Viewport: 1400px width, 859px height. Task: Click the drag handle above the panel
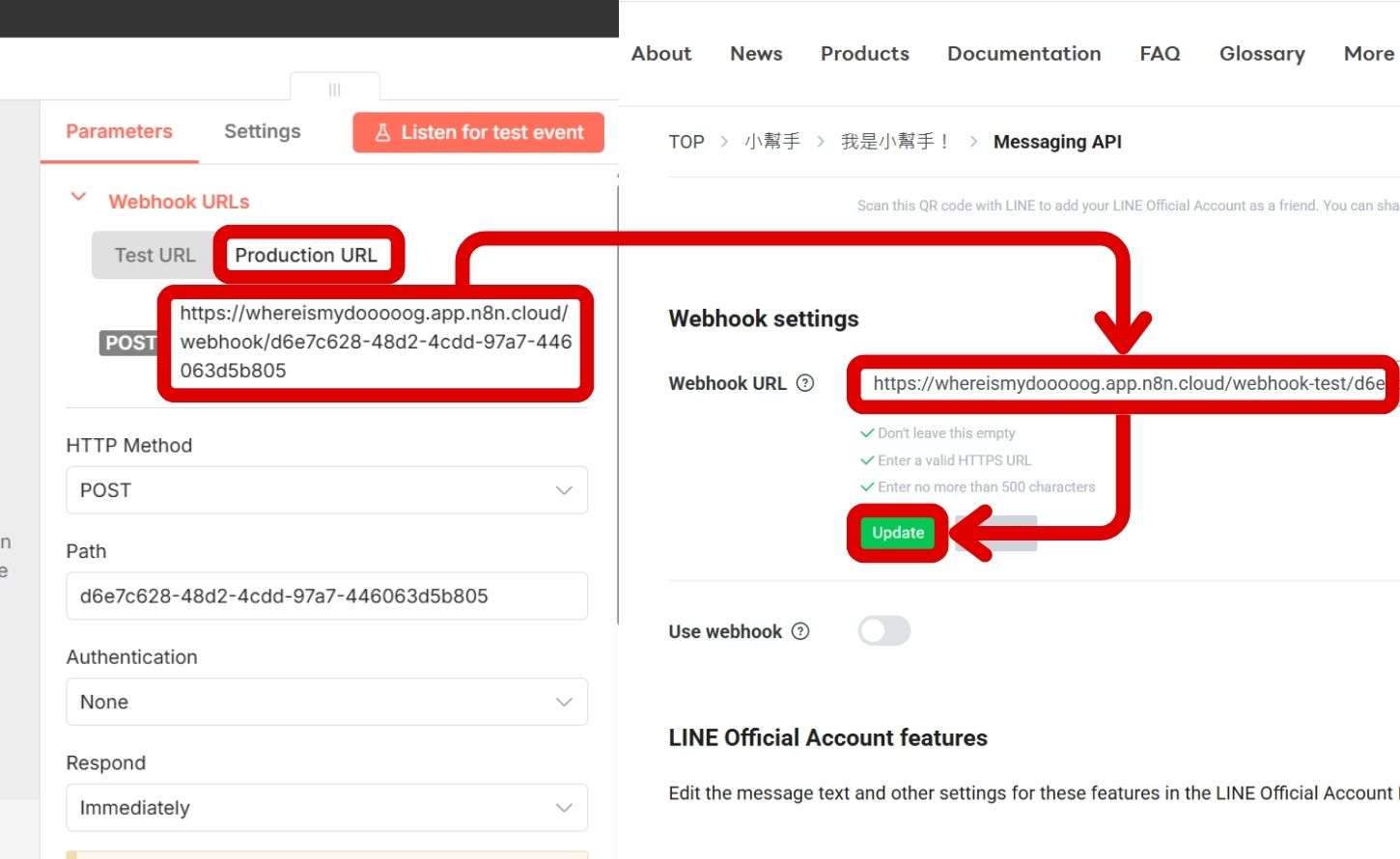click(334, 90)
